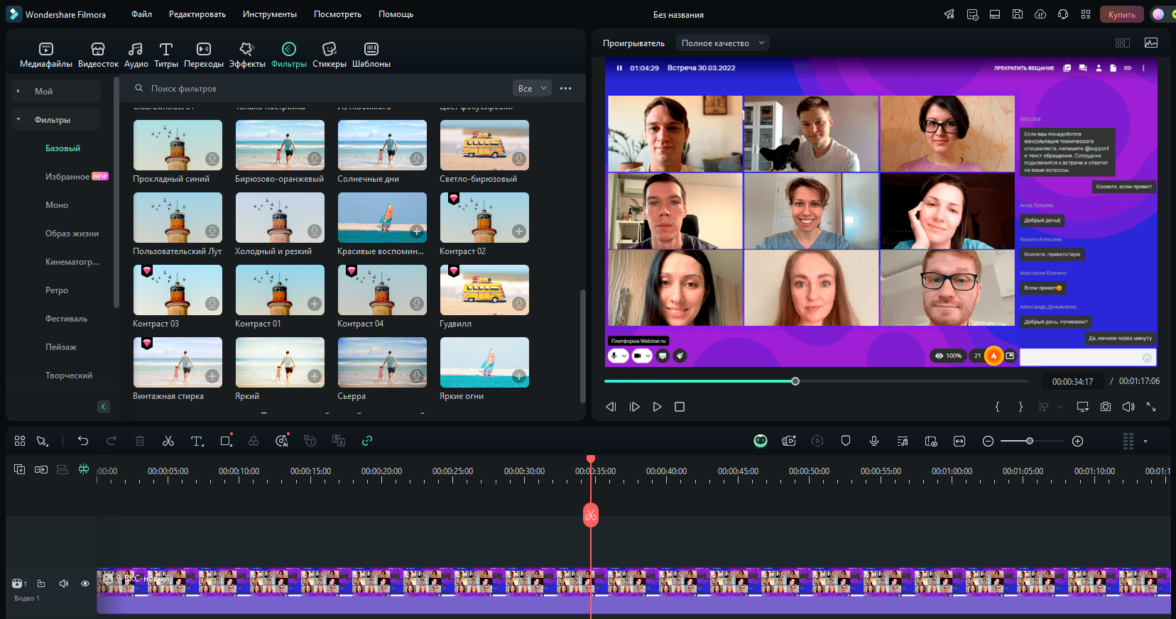Open the Инструменты menu
The width and height of the screenshot is (1176, 619).
(268, 15)
